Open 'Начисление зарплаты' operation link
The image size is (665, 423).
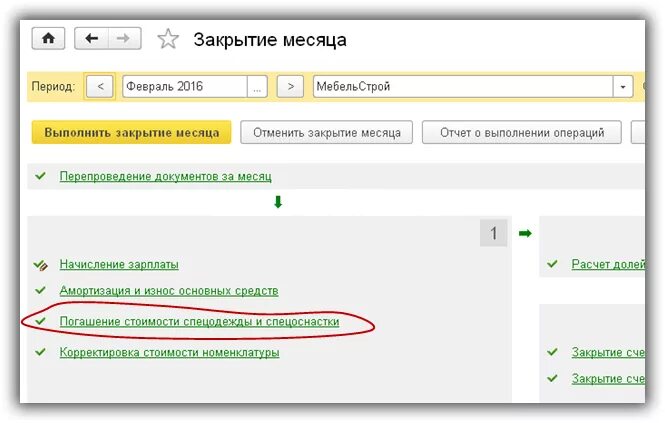(x=119, y=264)
